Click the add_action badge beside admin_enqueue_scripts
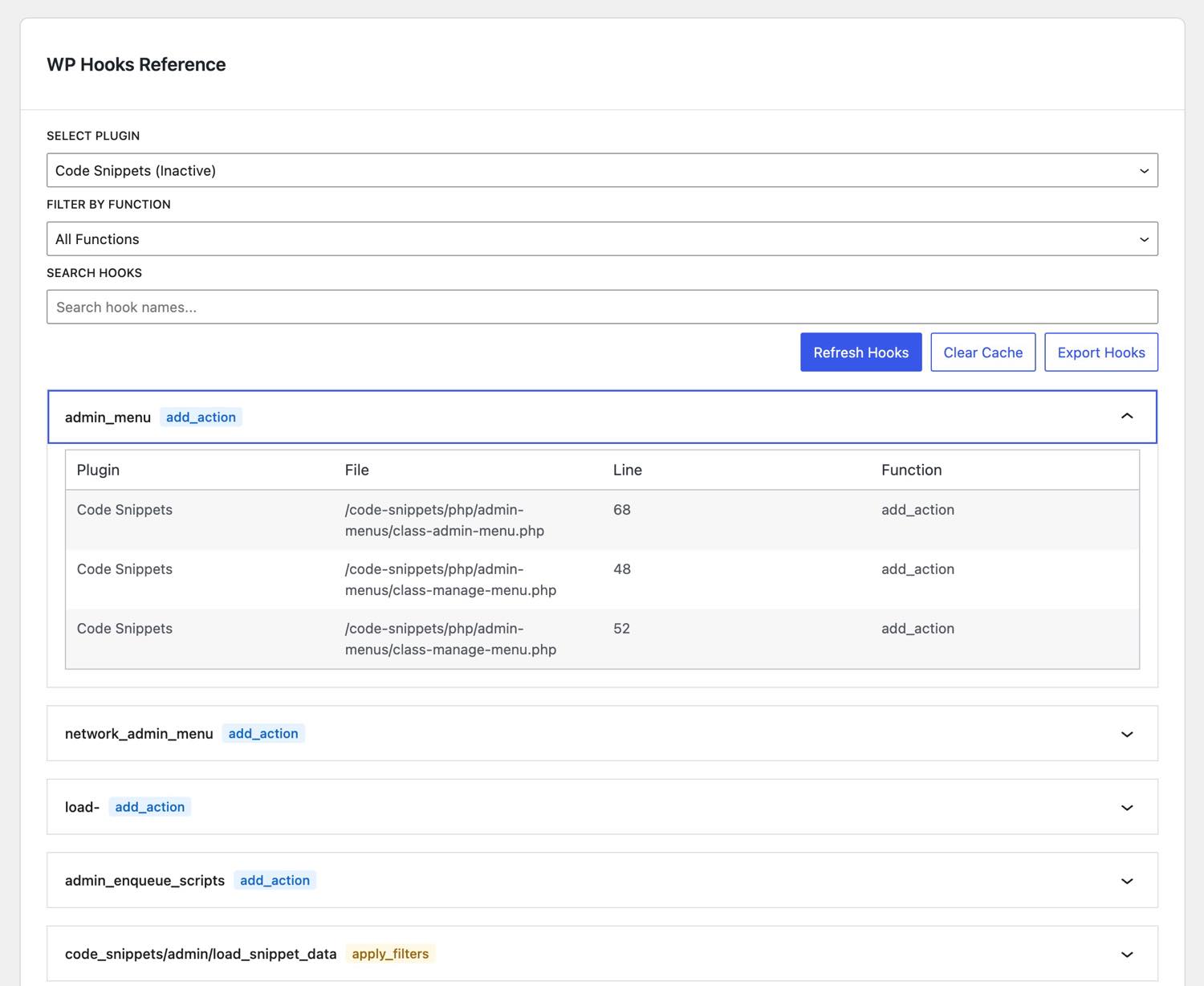Screen dimensions: 1204x986 click(x=275, y=880)
